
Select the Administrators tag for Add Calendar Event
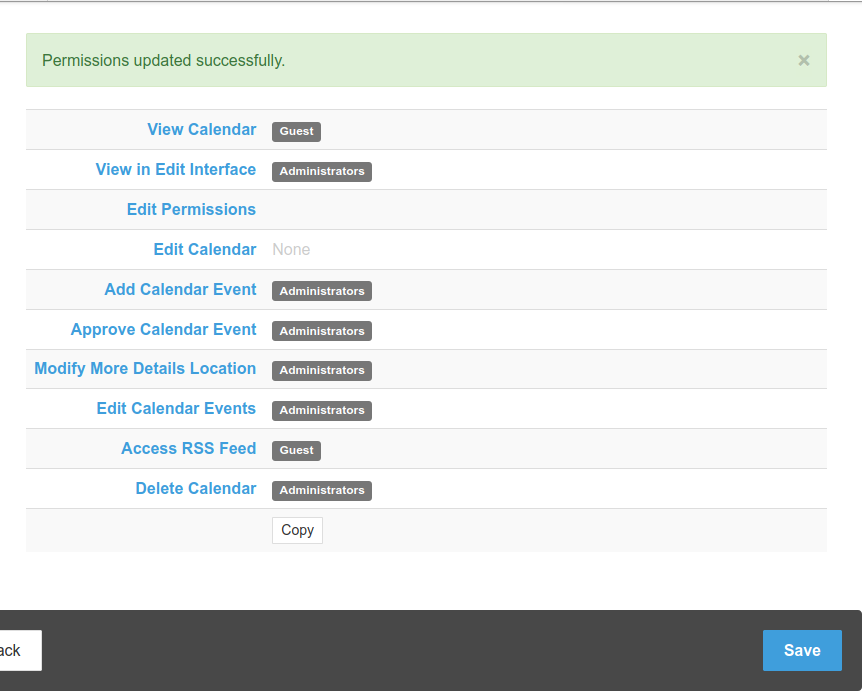[321, 291]
